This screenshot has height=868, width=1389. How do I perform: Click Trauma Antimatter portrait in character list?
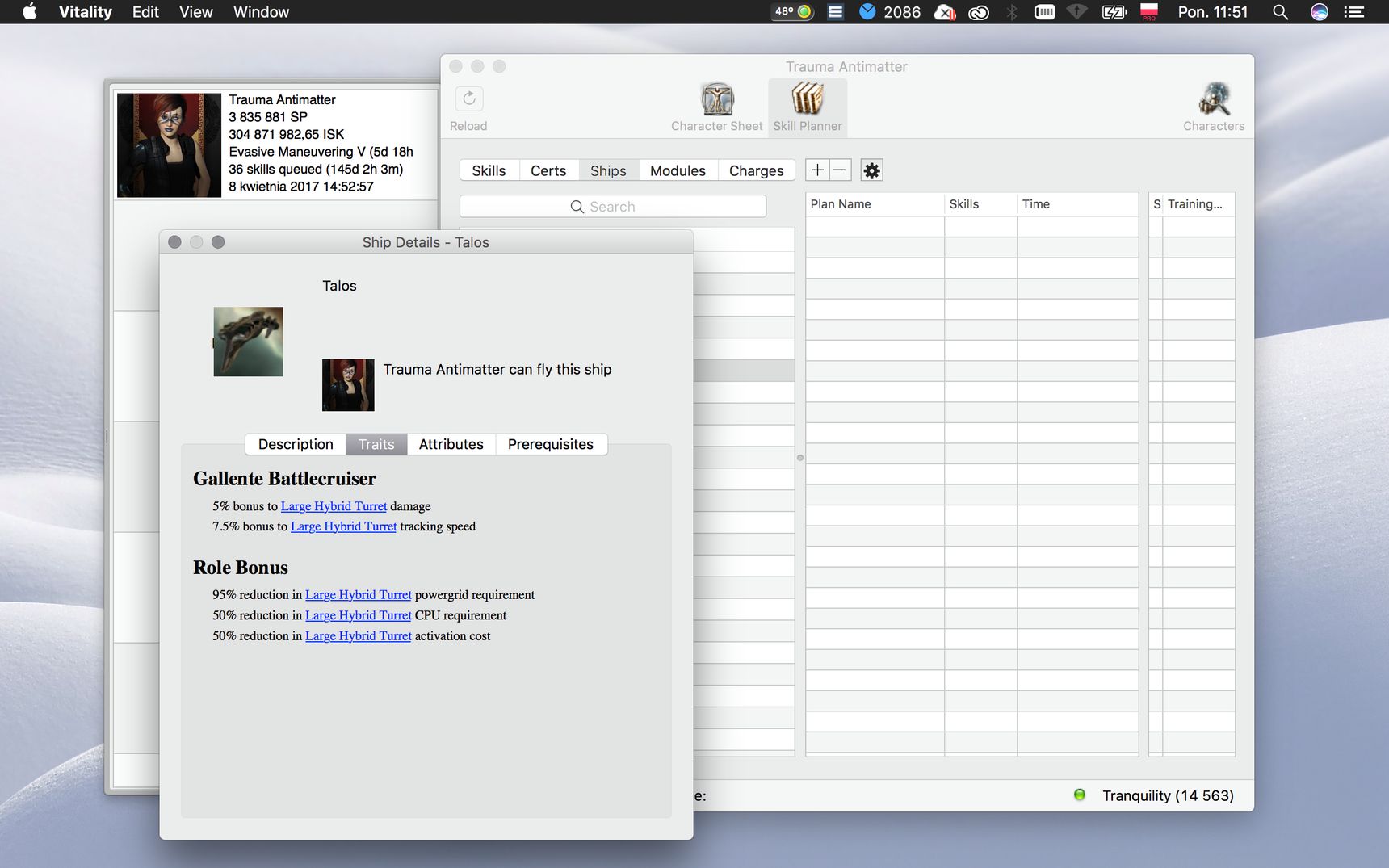tap(169, 145)
